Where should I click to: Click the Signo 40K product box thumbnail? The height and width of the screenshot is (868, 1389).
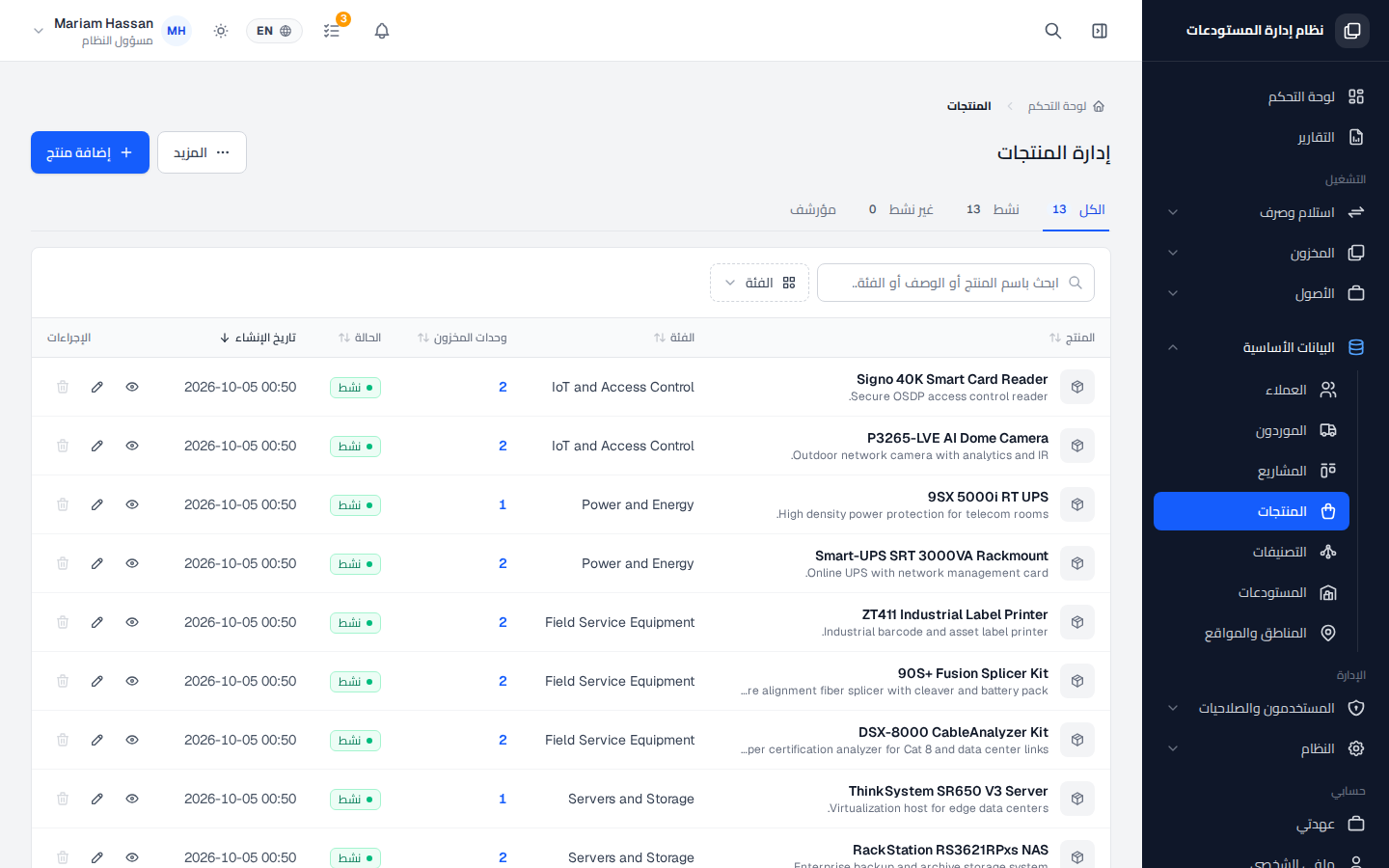(1077, 387)
